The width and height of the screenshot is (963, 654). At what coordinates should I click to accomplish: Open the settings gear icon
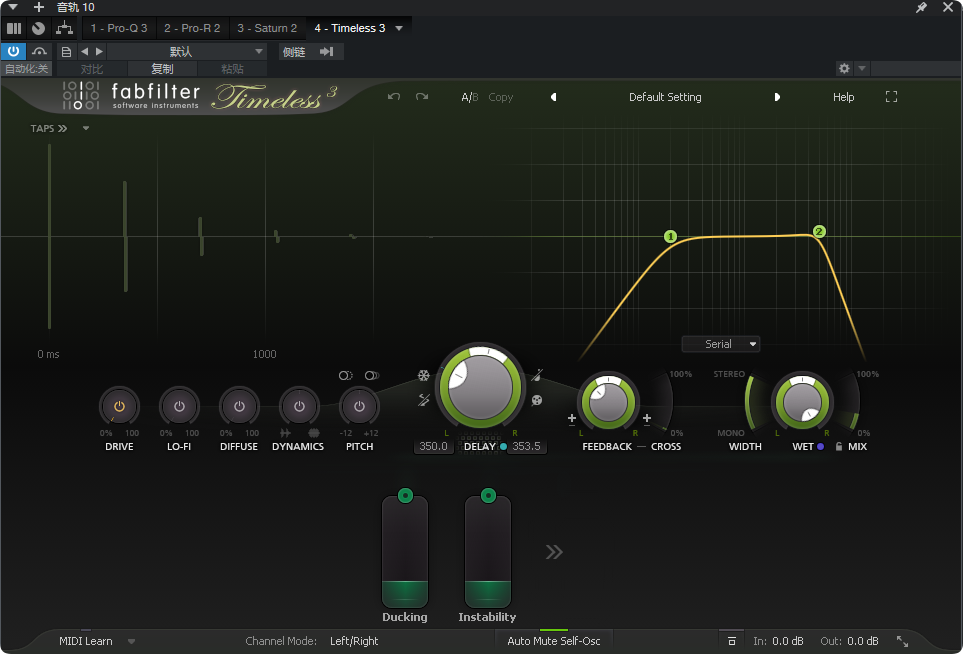(x=844, y=68)
